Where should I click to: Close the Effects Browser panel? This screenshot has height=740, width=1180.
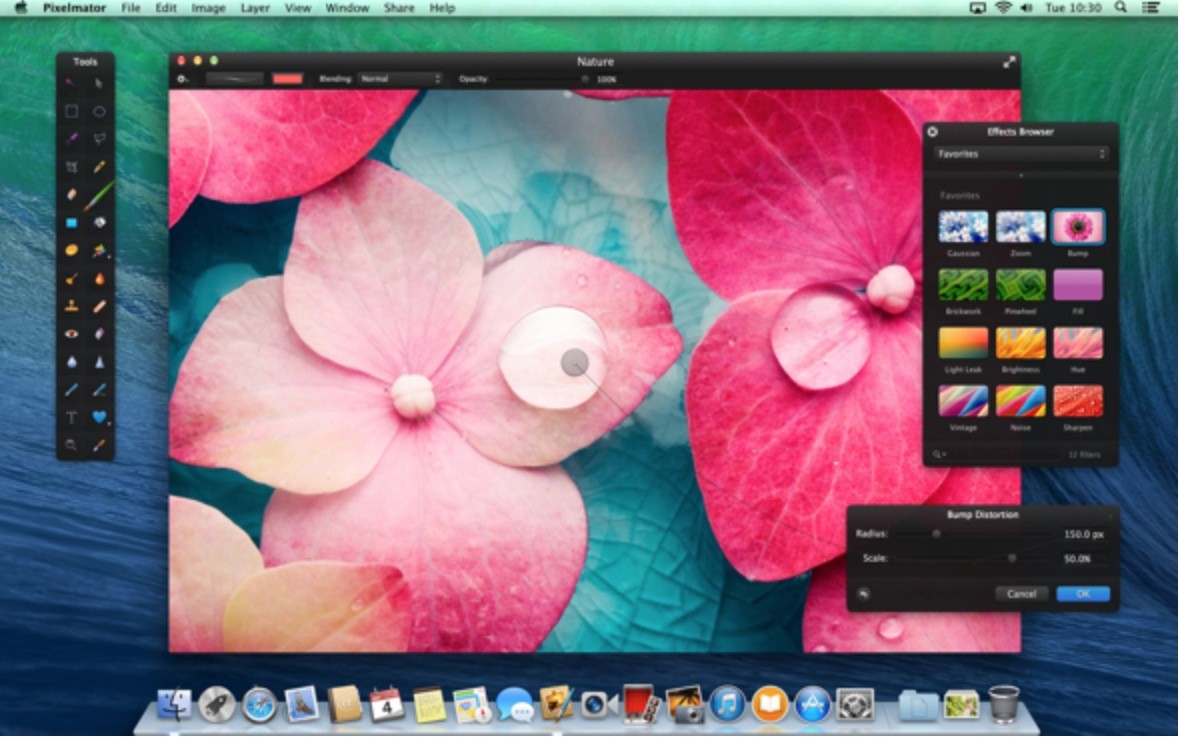point(932,132)
